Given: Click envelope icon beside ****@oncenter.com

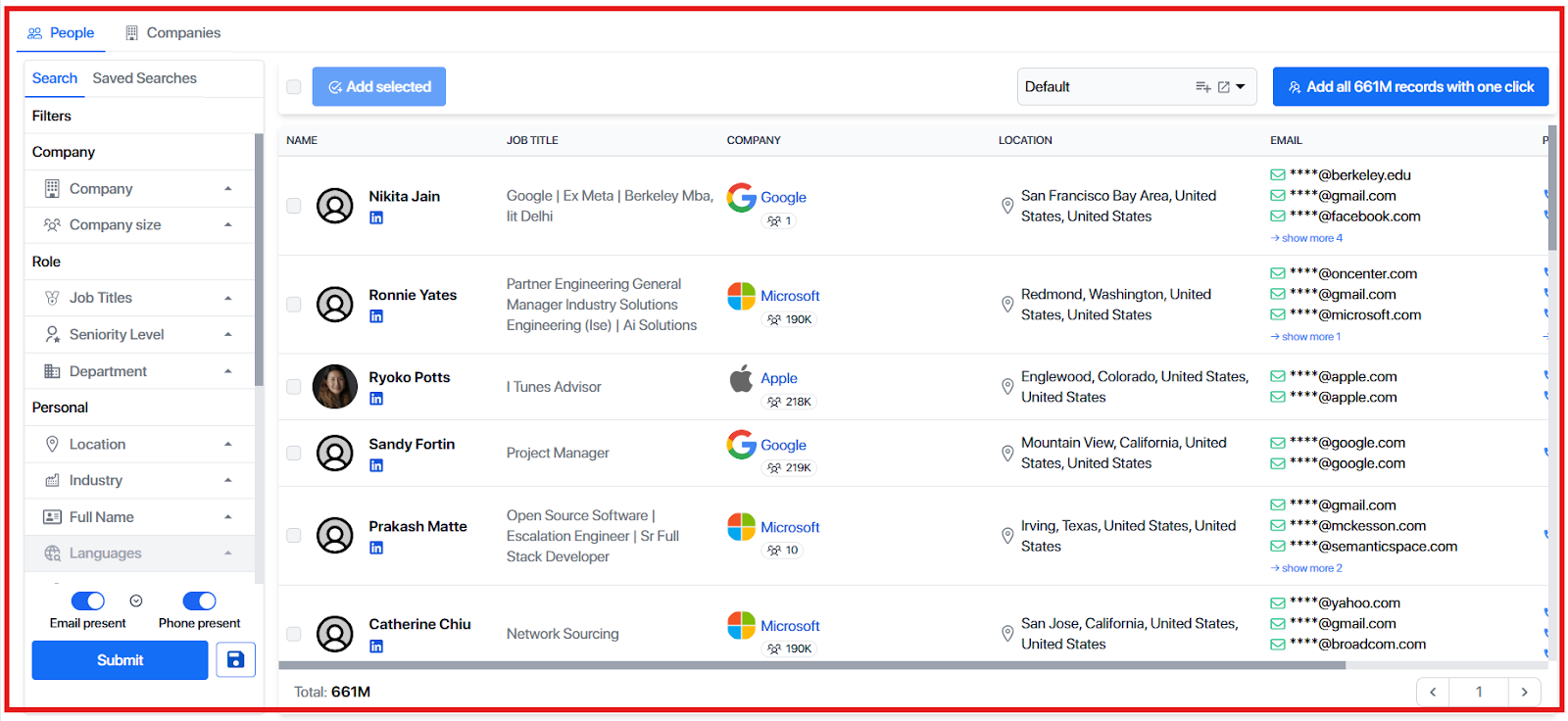Looking at the screenshot, I should [1278, 274].
